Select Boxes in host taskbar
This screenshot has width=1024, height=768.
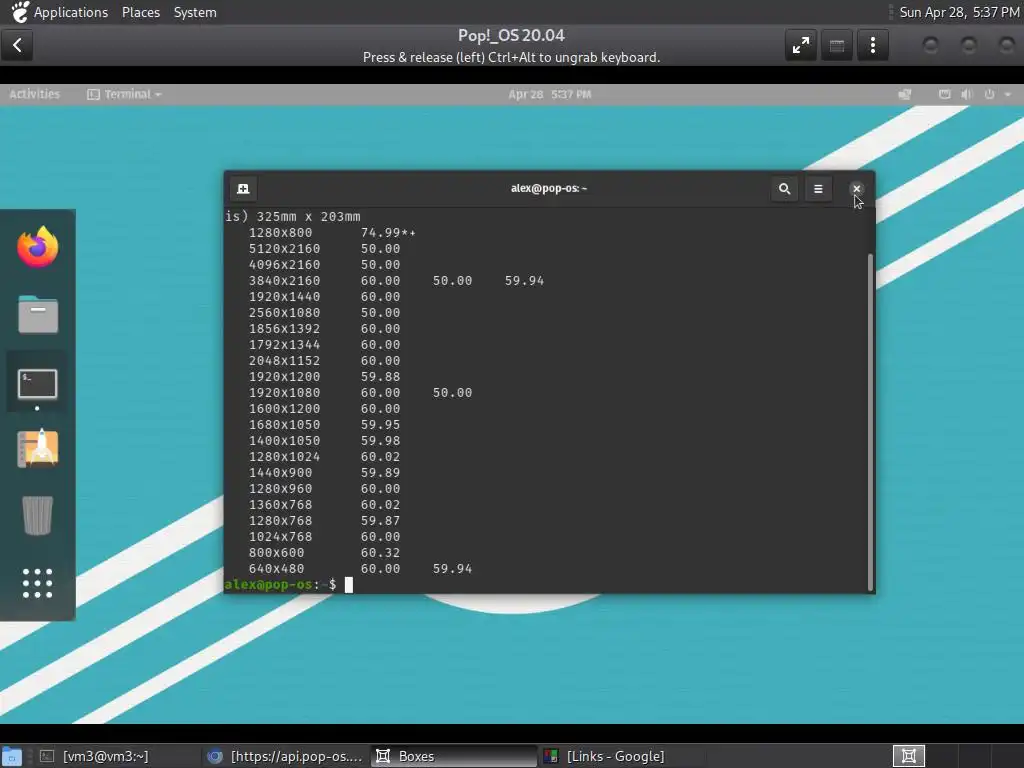click(x=454, y=756)
